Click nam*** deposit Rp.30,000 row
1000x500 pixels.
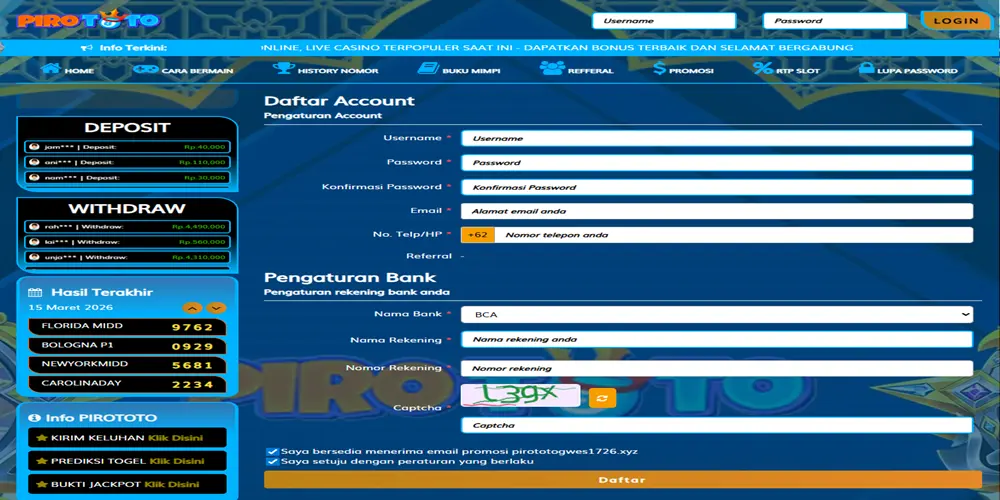click(x=128, y=178)
